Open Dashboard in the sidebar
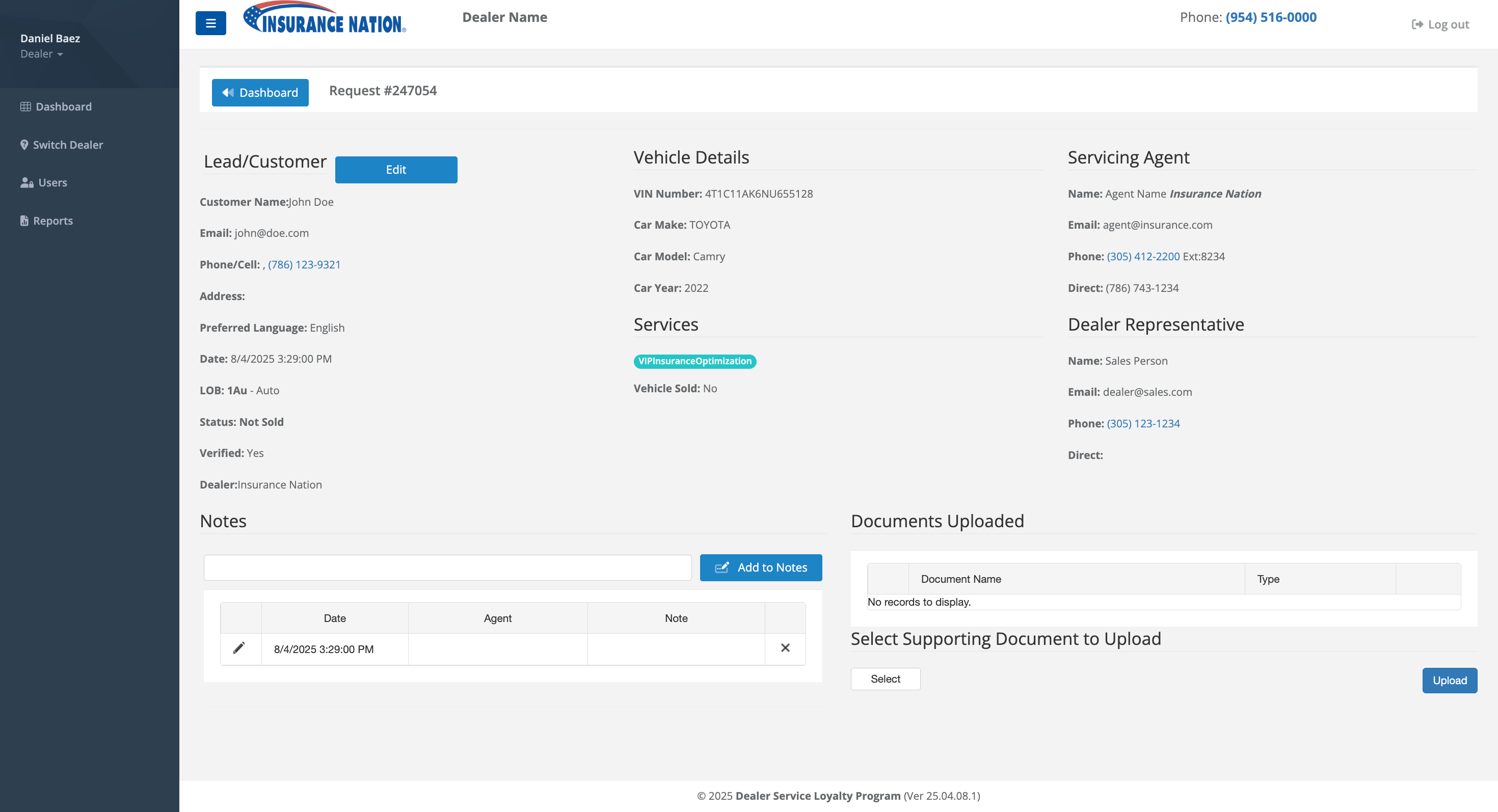The width and height of the screenshot is (1498, 812). [x=57, y=106]
